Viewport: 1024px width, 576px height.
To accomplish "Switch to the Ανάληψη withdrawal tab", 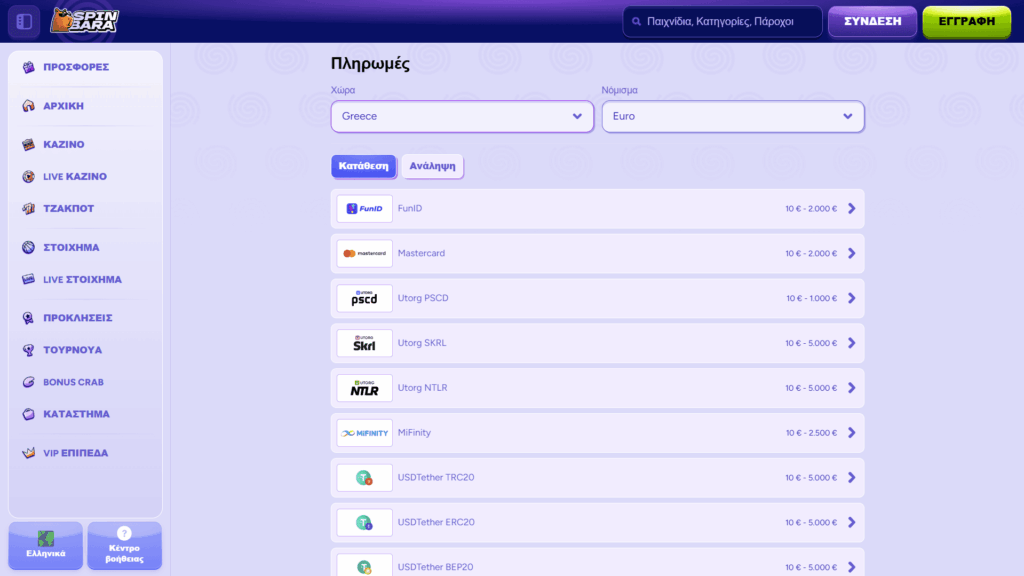I will coord(433,167).
